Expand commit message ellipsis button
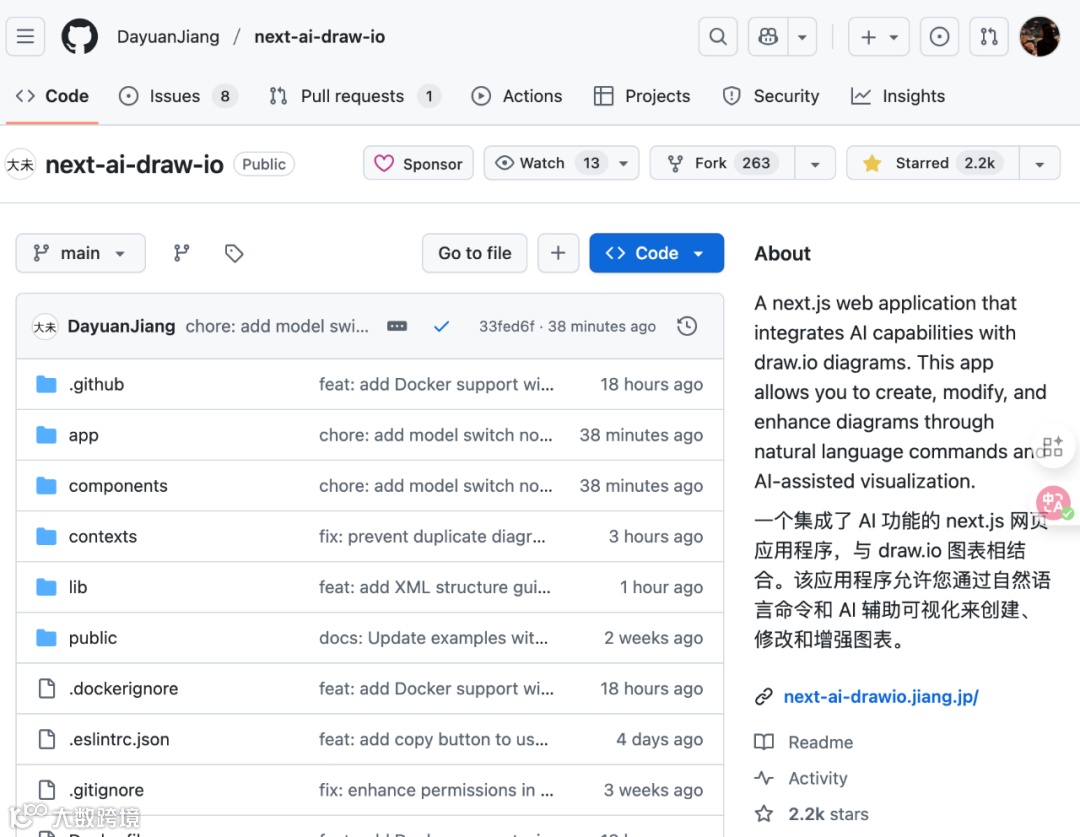 click(397, 327)
